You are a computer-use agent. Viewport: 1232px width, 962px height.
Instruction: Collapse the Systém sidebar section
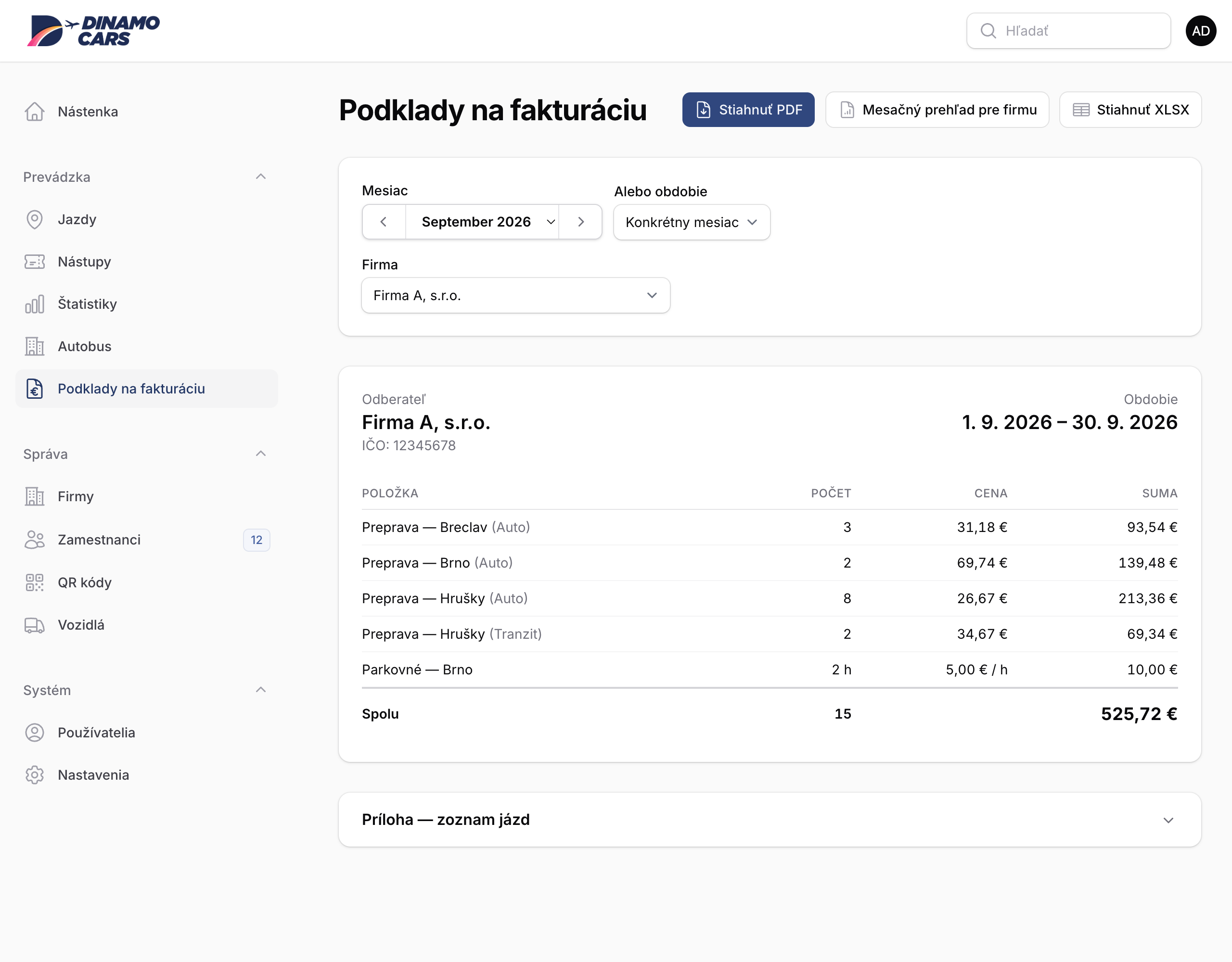[x=261, y=690]
